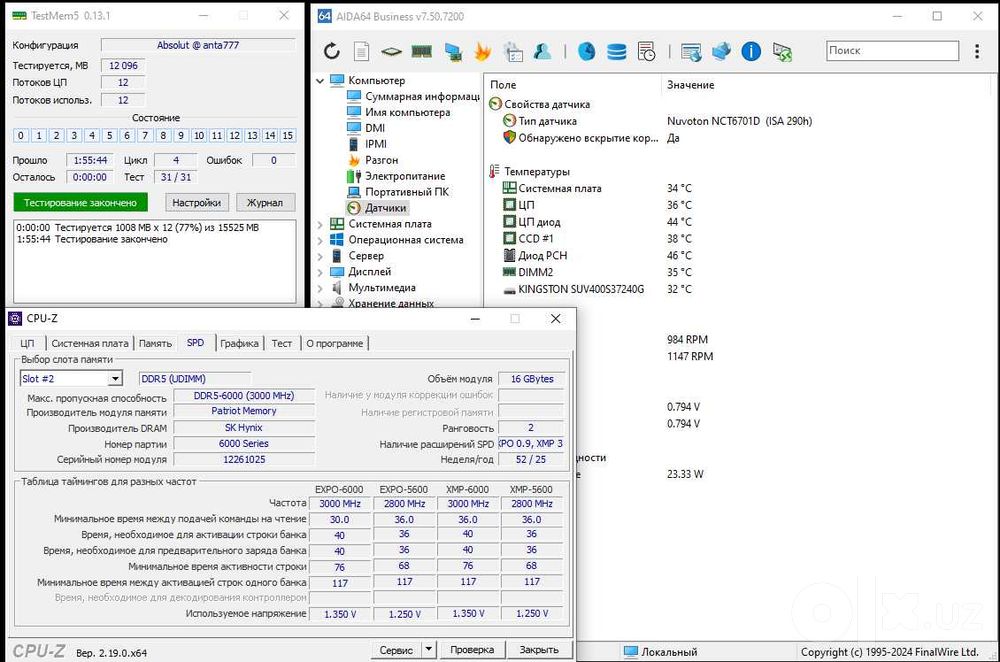
Task: Open Журнал in TestMem5
Action: click(265, 203)
